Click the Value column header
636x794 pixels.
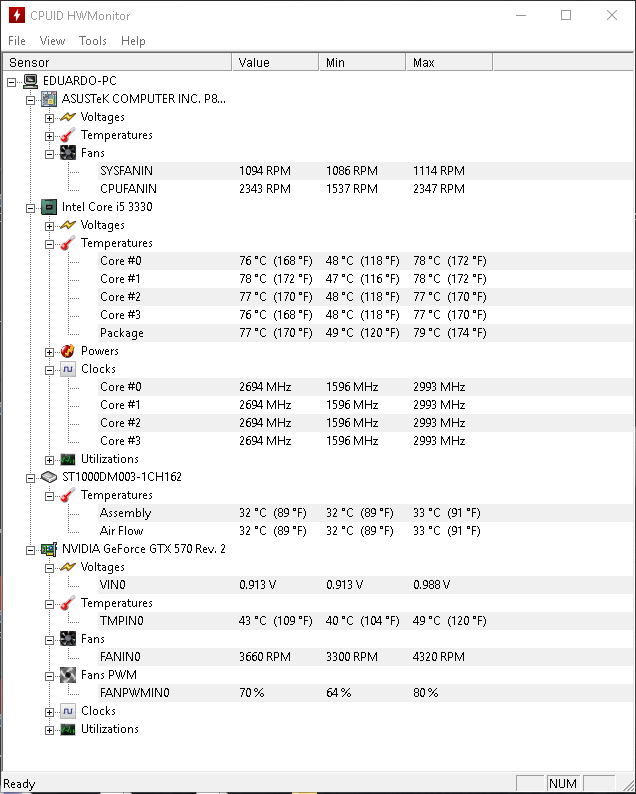(x=275, y=62)
